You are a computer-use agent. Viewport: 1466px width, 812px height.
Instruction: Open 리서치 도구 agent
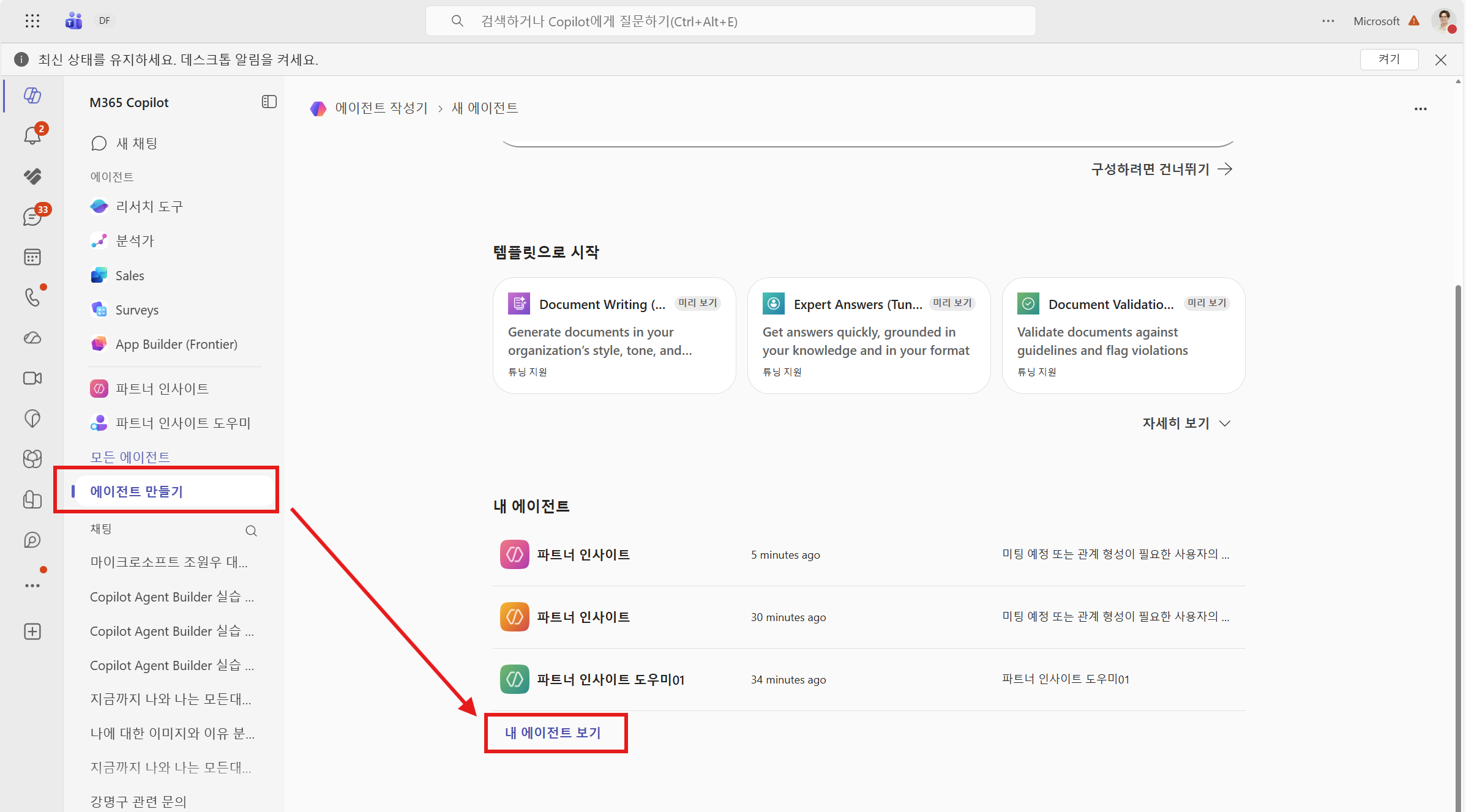tap(137, 207)
